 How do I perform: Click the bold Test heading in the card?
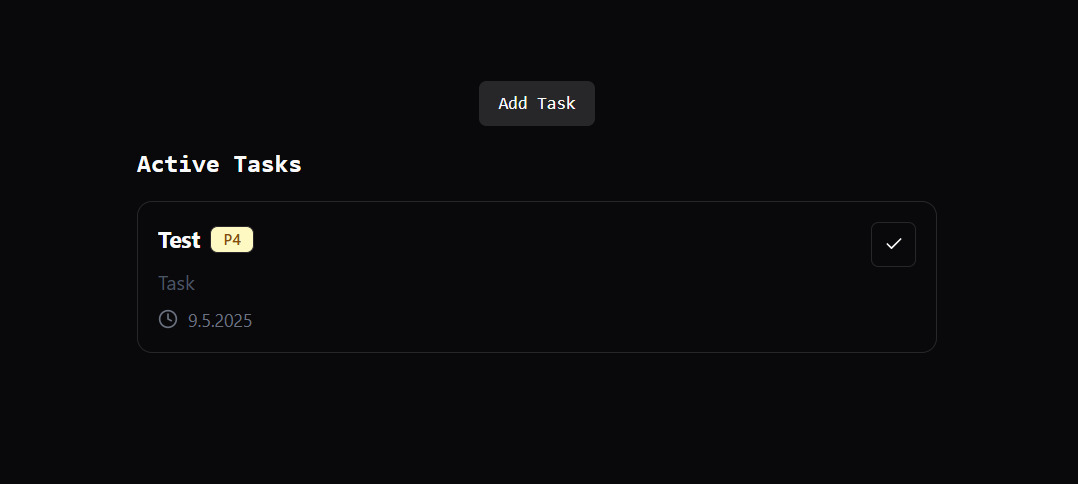(x=180, y=241)
